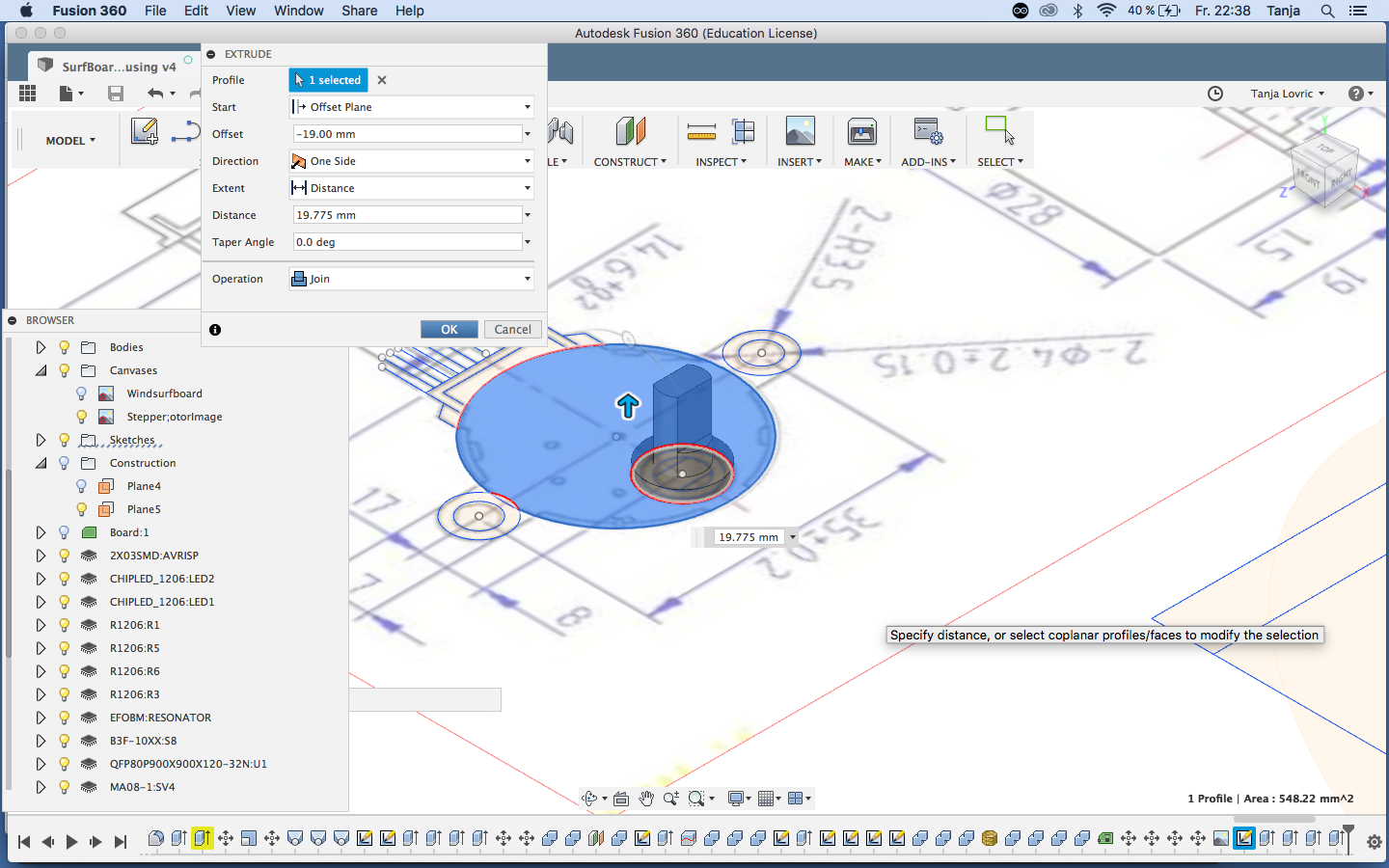Viewport: 1389px width, 868px height.
Task: Open Grid and Snaps settings icon
Action: point(766,799)
